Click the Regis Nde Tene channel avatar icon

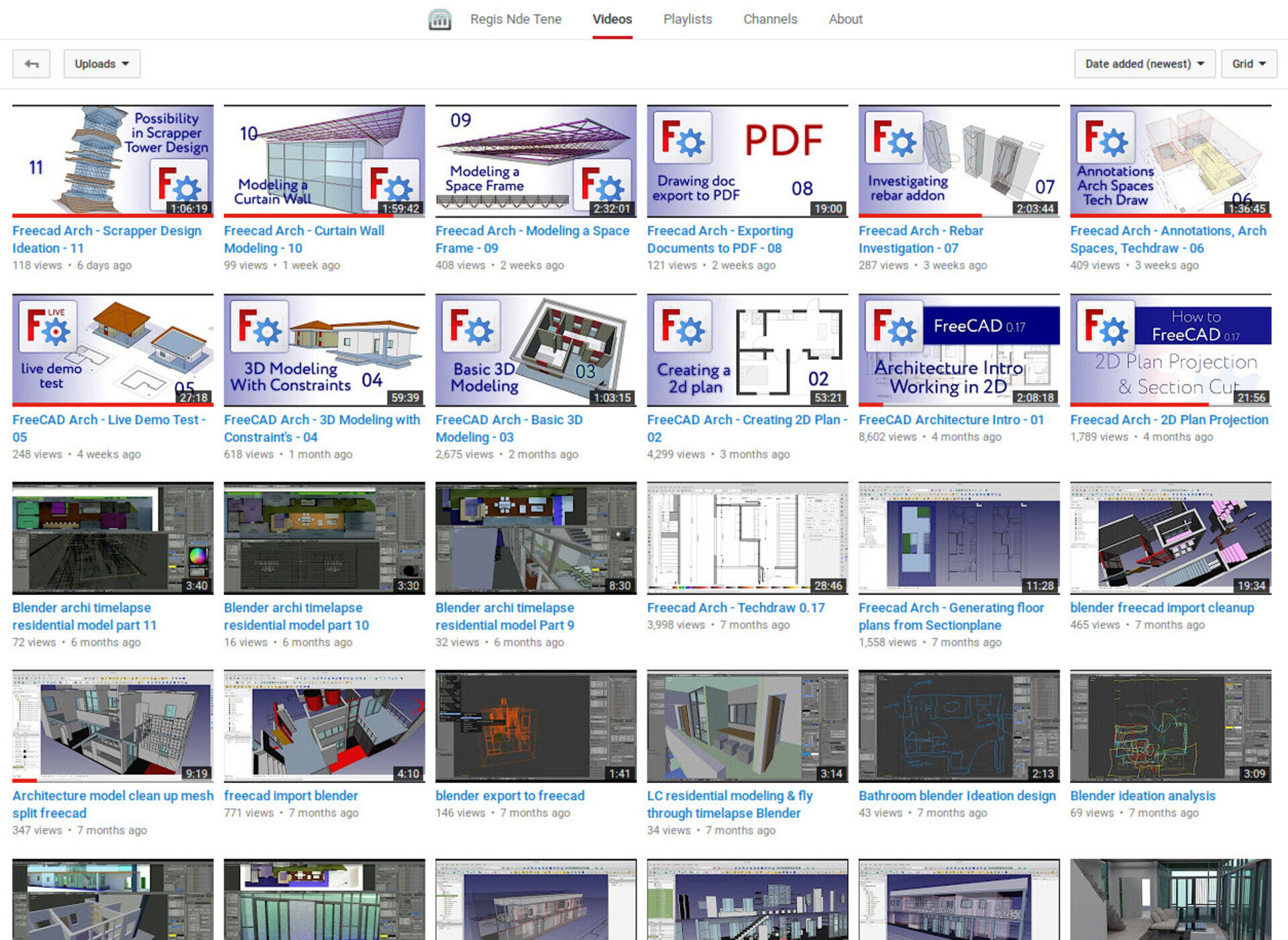[x=439, y=19]
